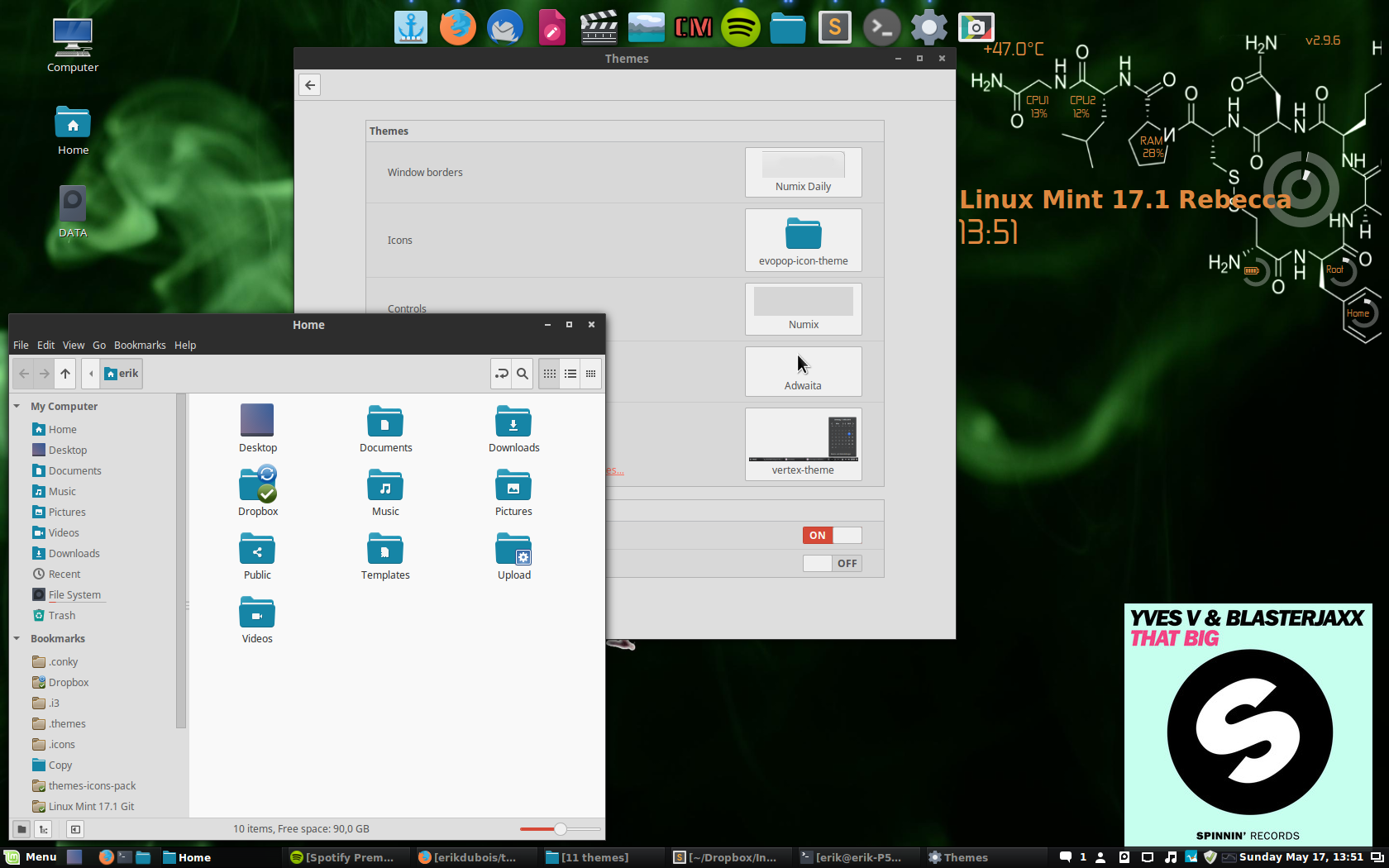Launch the screenshot camera tool in dock
Image resolution: width=1389 pixels, height=868 pixels.
pyautogui.click(x=976, y=27)
